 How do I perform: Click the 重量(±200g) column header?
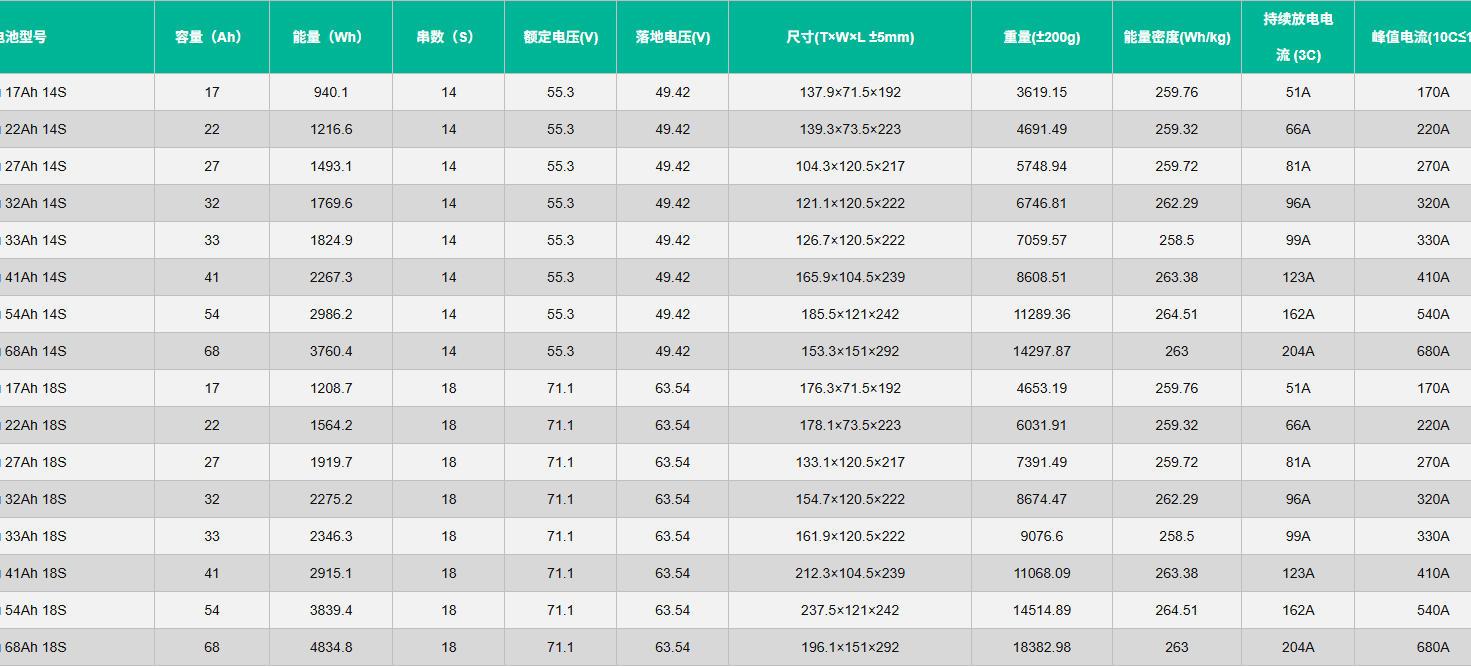(x=1041, y=37)
